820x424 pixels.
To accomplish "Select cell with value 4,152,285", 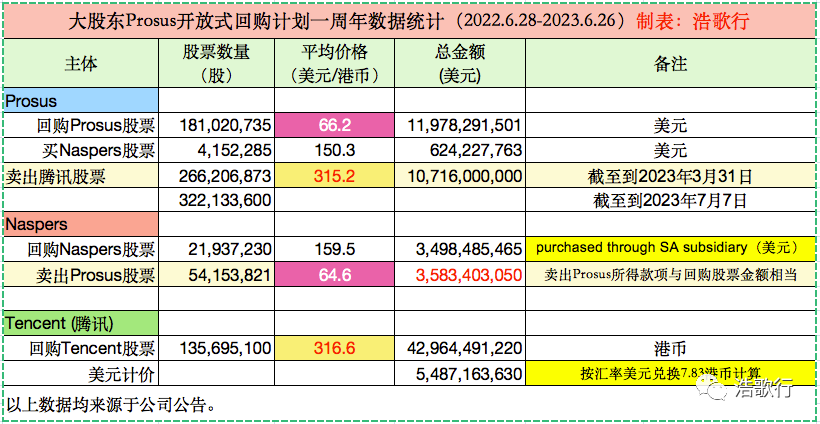I will (217, 151).
